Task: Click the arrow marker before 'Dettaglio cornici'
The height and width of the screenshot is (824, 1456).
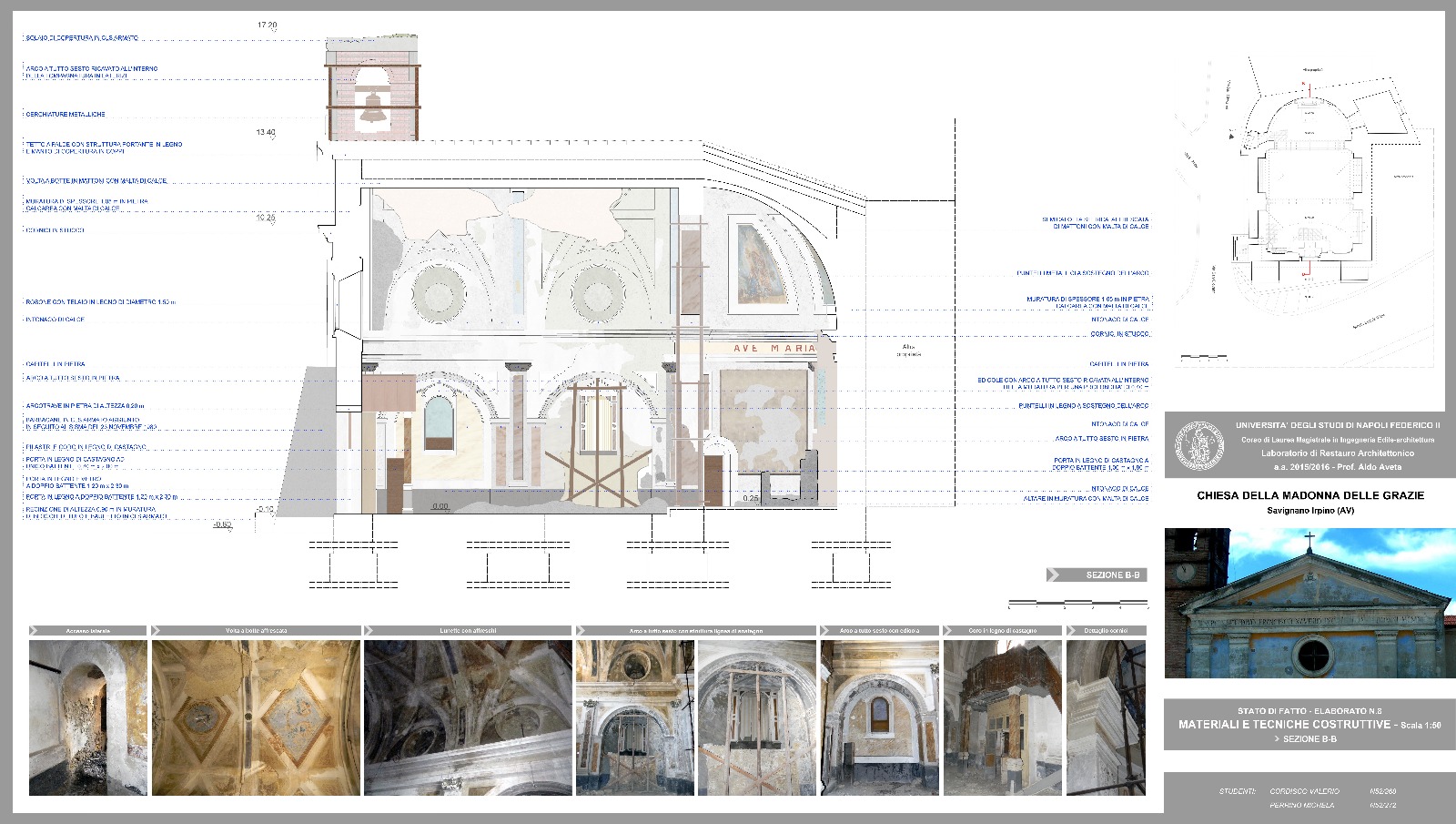Action: (x=1071, y=630)
